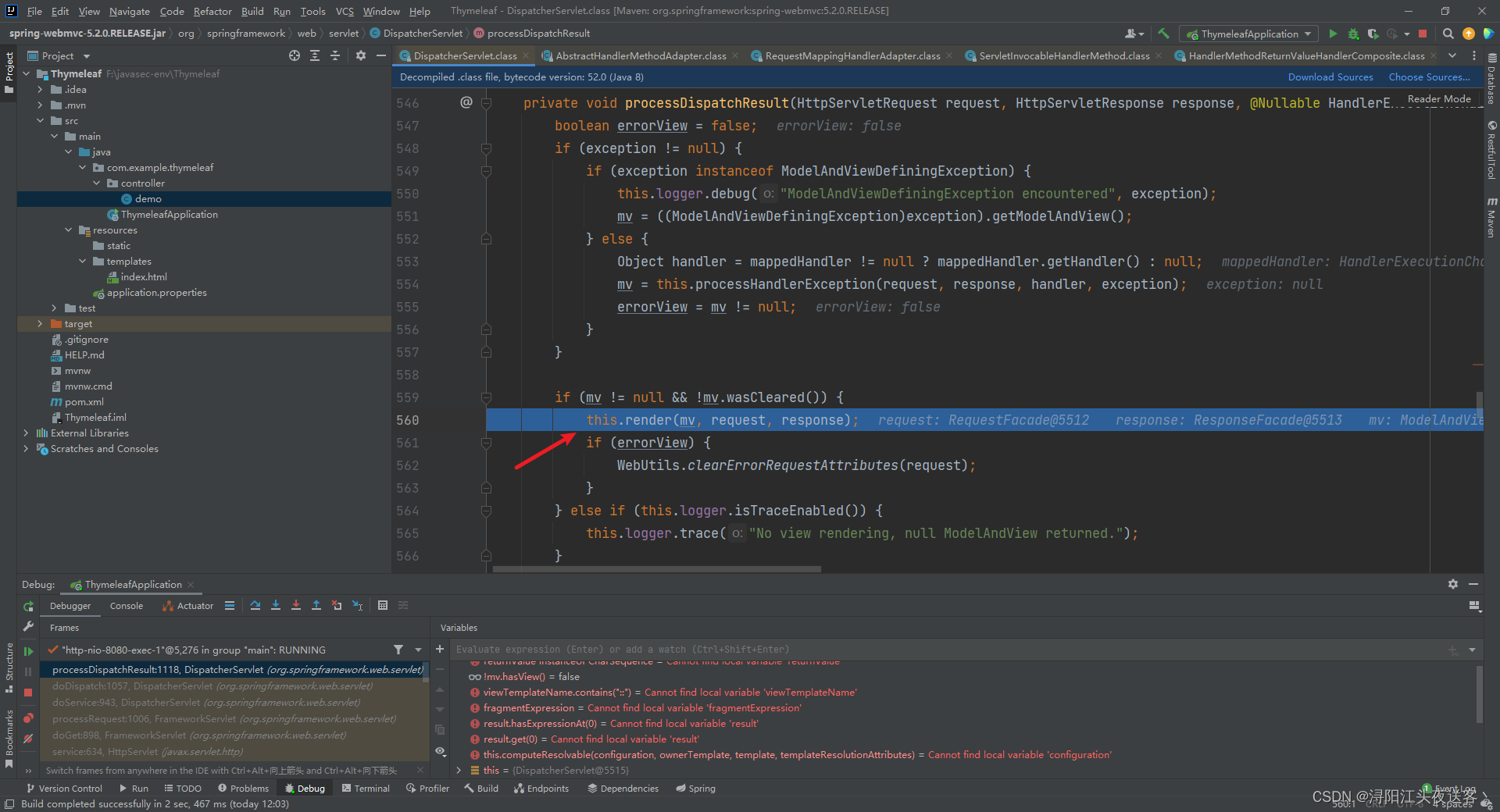The height and width of the screenshot is (812, 1500).
Task: Click Step Out debugger icon
Action: coord(316,606)
